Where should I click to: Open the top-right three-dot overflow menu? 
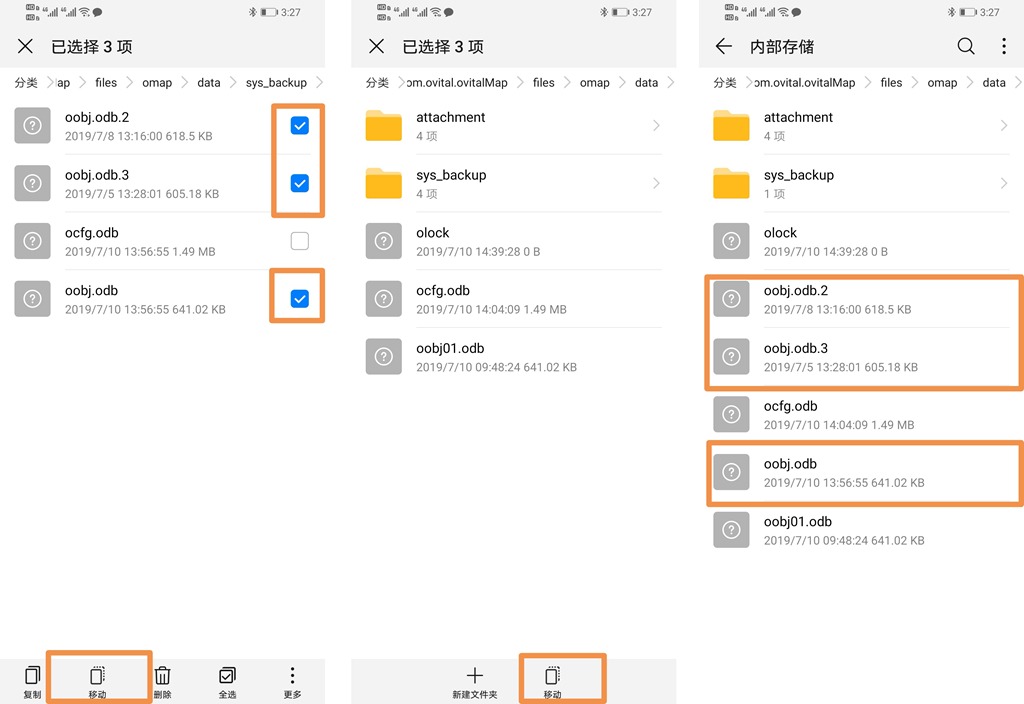click(x=1004, y=47)
